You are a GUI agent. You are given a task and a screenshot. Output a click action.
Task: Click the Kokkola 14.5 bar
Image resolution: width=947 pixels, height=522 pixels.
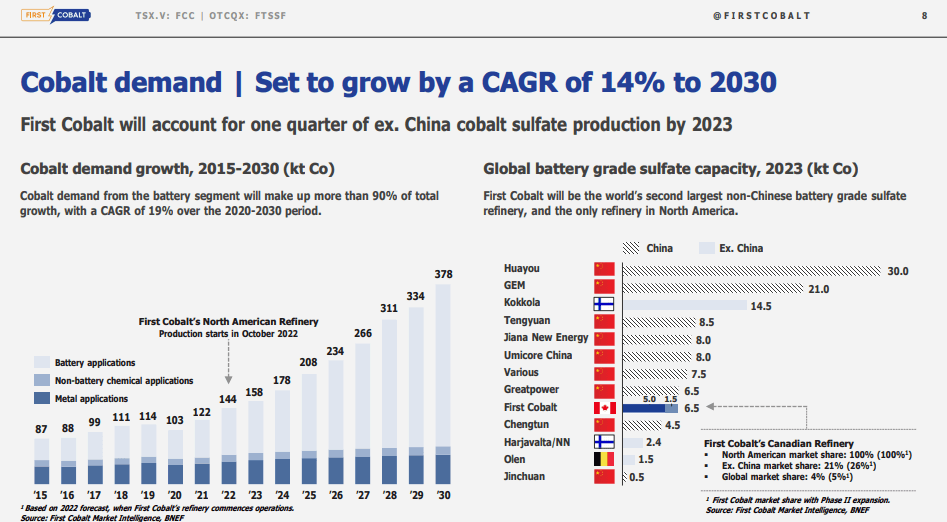tap(685, 306)
